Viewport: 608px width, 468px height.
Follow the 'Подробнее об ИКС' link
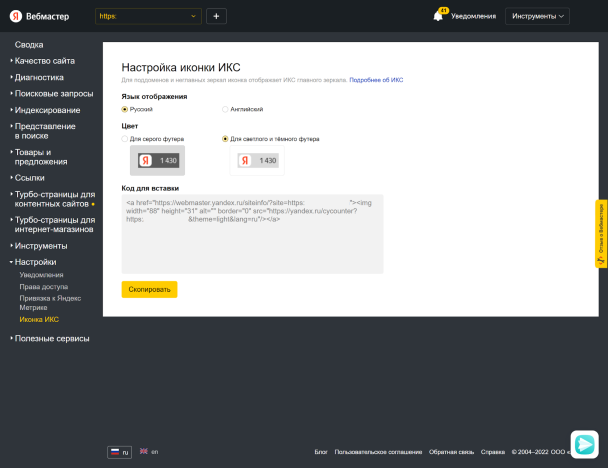(376, 79)
